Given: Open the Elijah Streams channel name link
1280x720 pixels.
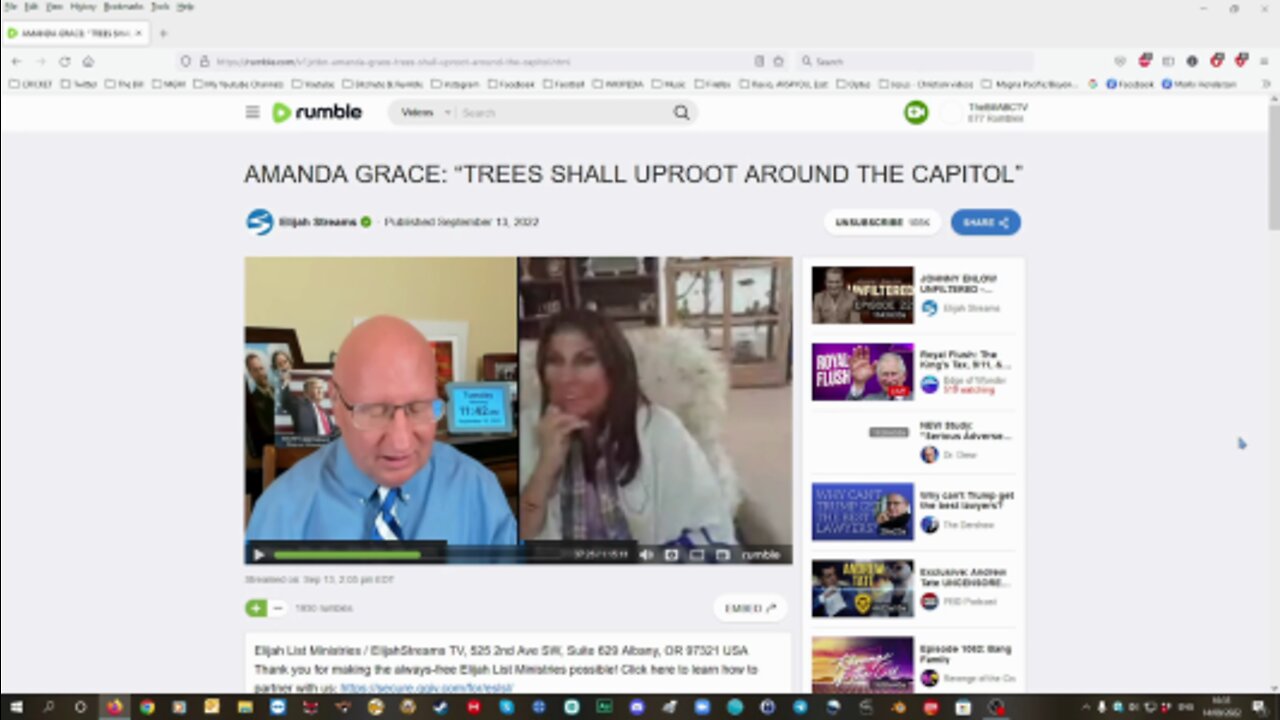Looking at the screenshot, I should [317, 222].
